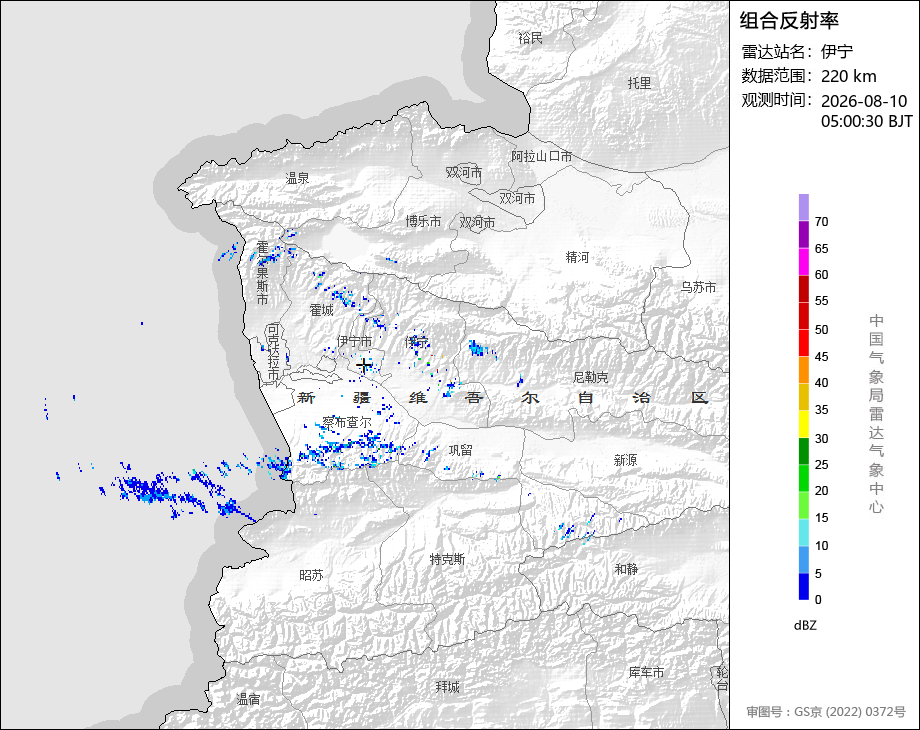Click the 220 km data range value

pos(848,76)
